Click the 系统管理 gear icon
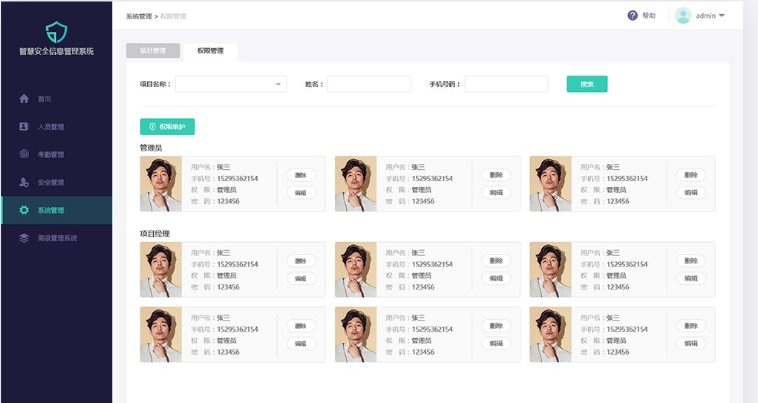Image resolution: width=758 pixels, height=403 pixels. coord(24,210)
